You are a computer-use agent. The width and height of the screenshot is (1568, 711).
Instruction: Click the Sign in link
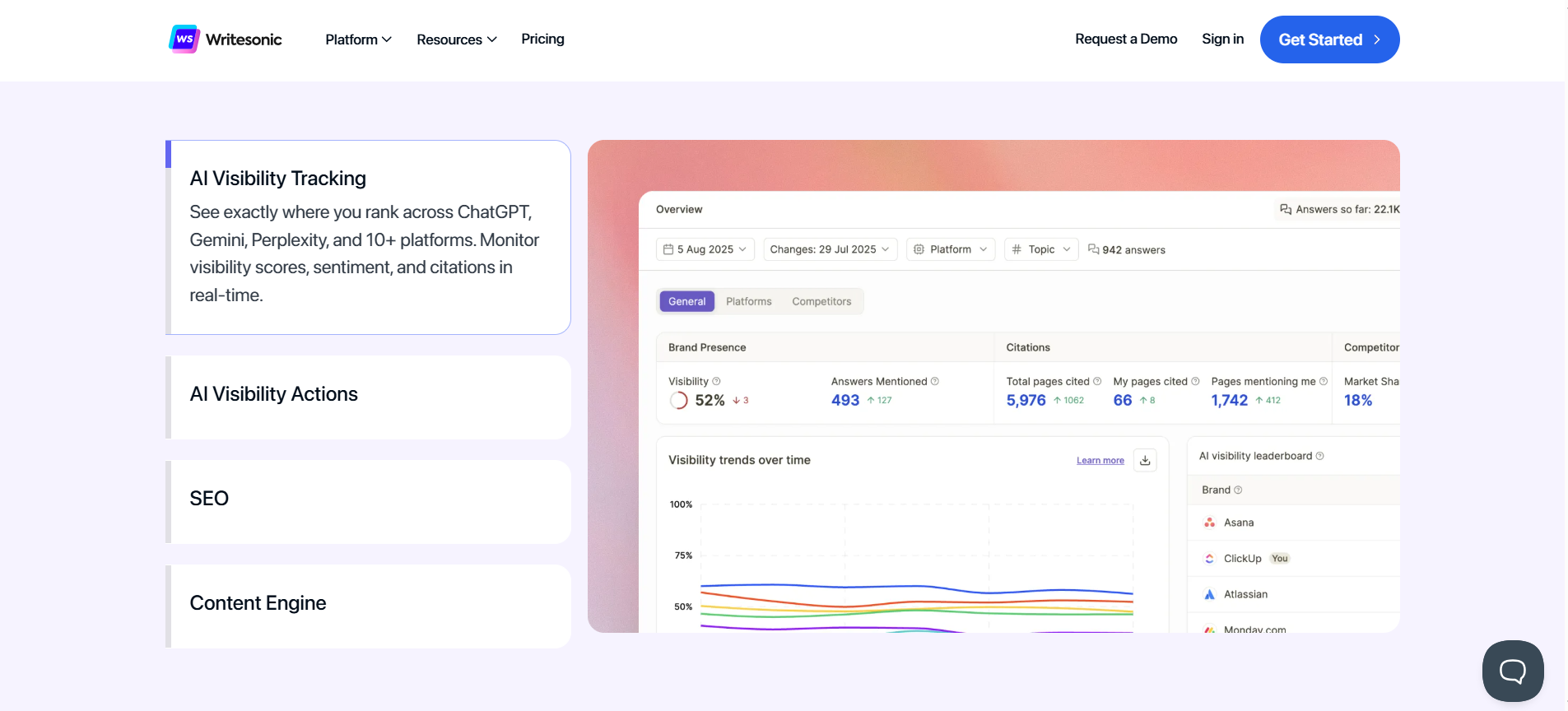coord(1222,39)
